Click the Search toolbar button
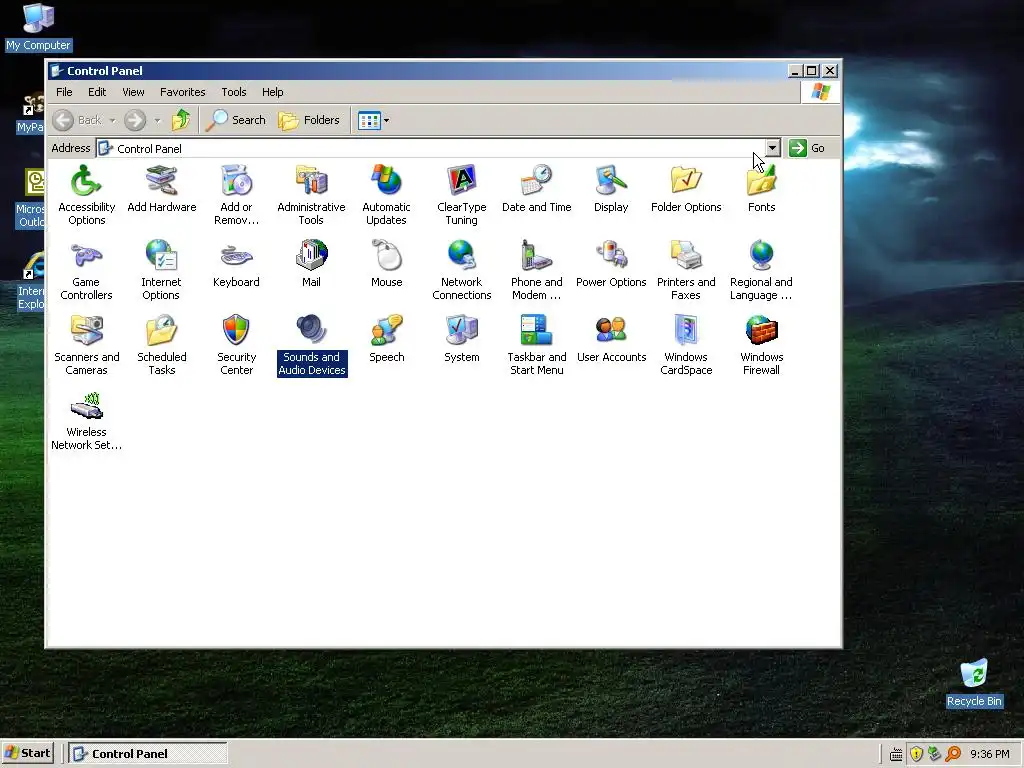 [236, 120]
